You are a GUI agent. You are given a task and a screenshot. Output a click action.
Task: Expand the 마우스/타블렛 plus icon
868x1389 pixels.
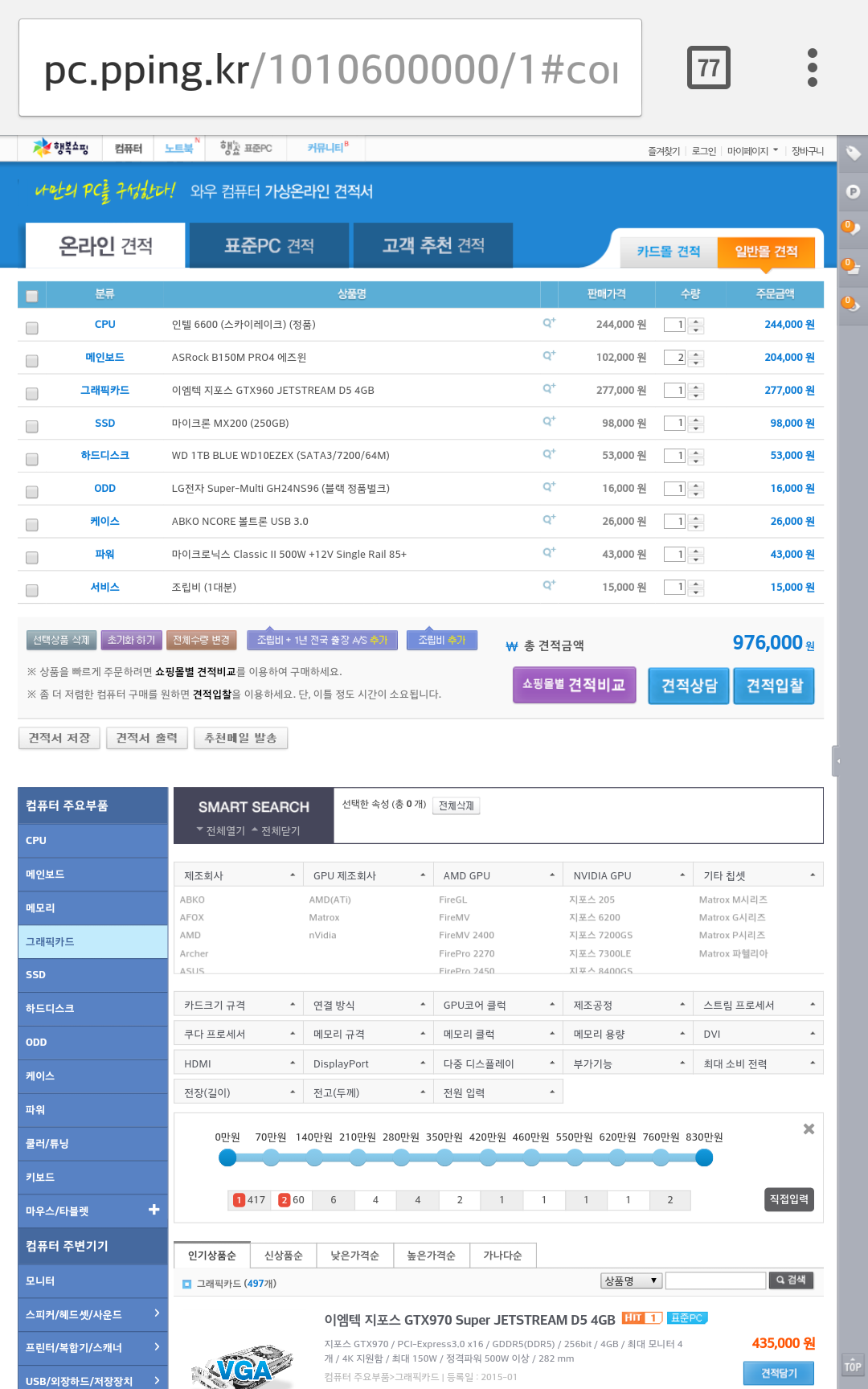[x=154, y=1210]
